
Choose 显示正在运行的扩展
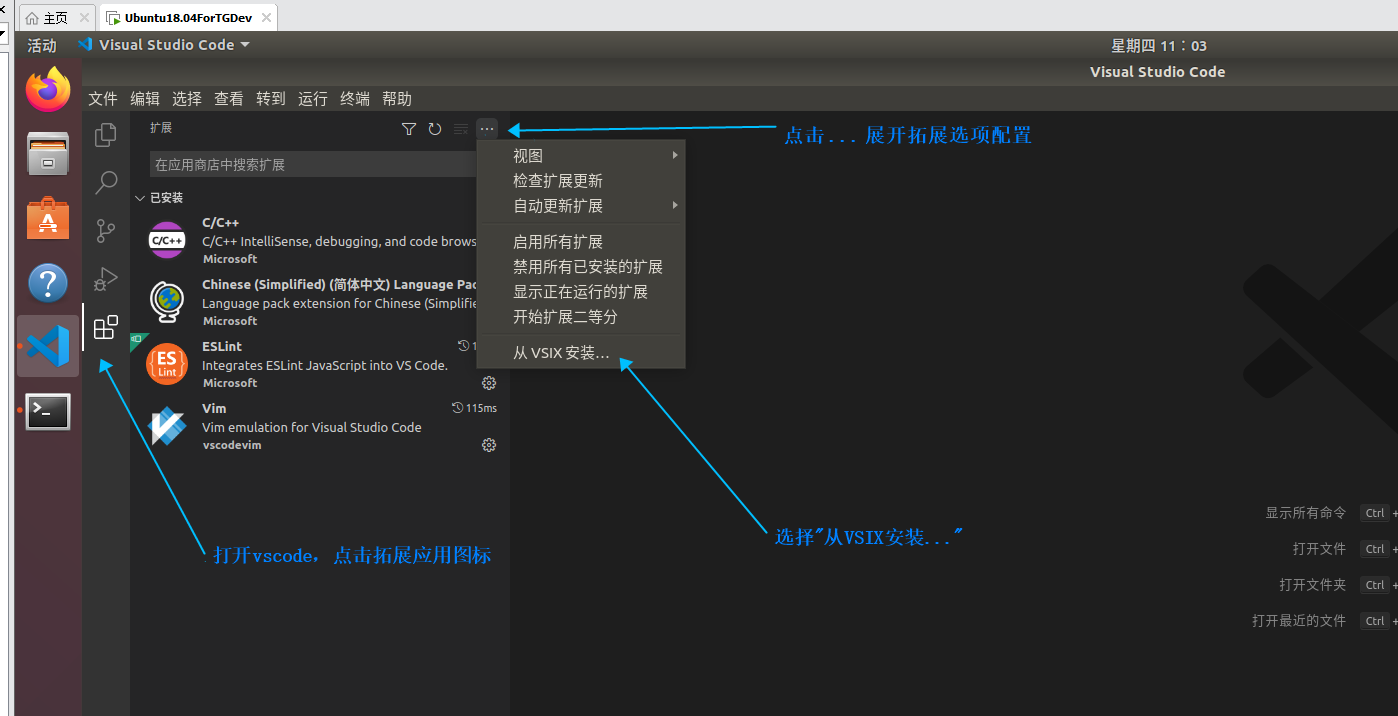tap(582, 292)
